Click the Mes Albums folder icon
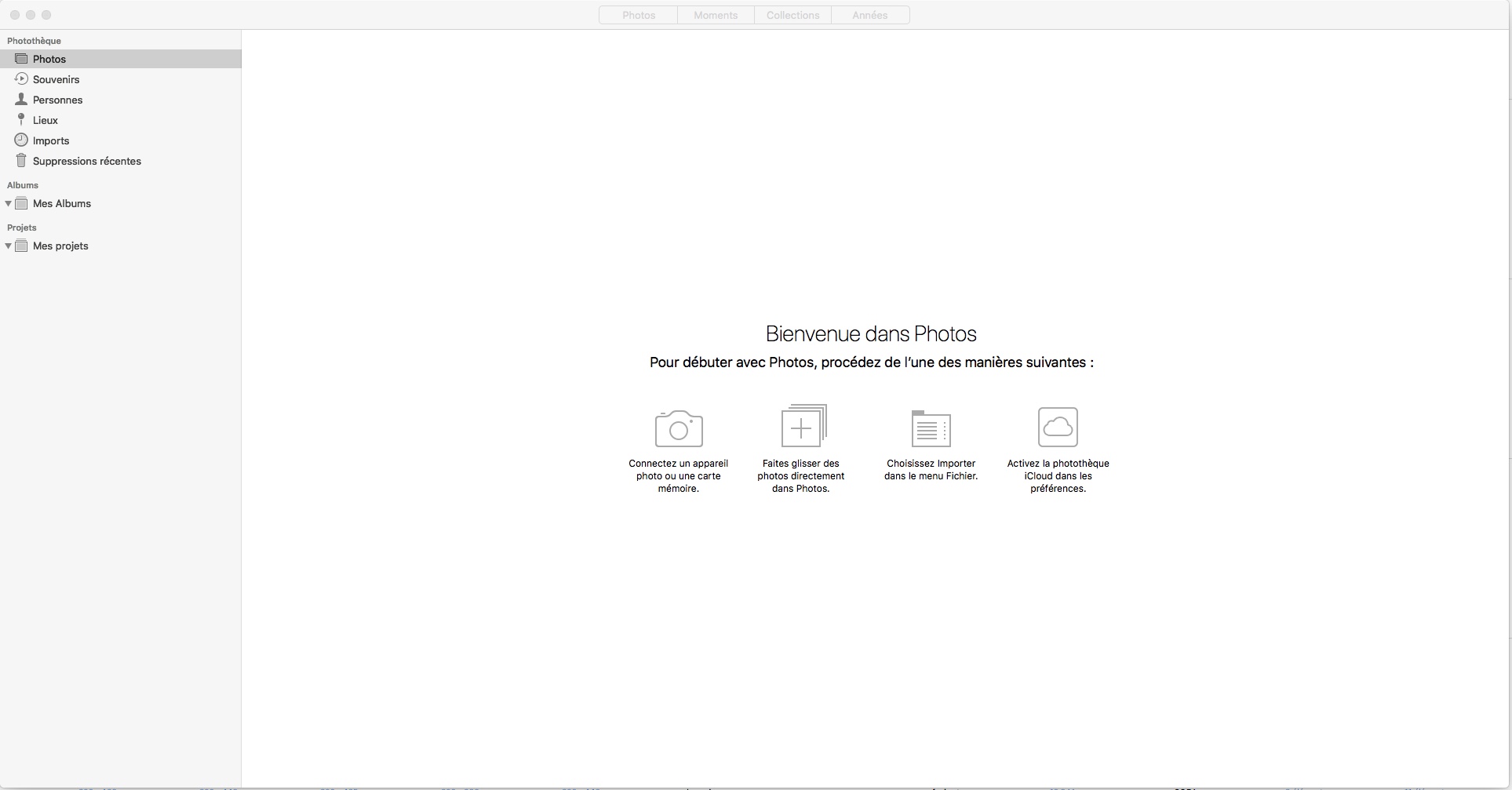Viewport: 1512px width, 790px height. click(21, 203)
